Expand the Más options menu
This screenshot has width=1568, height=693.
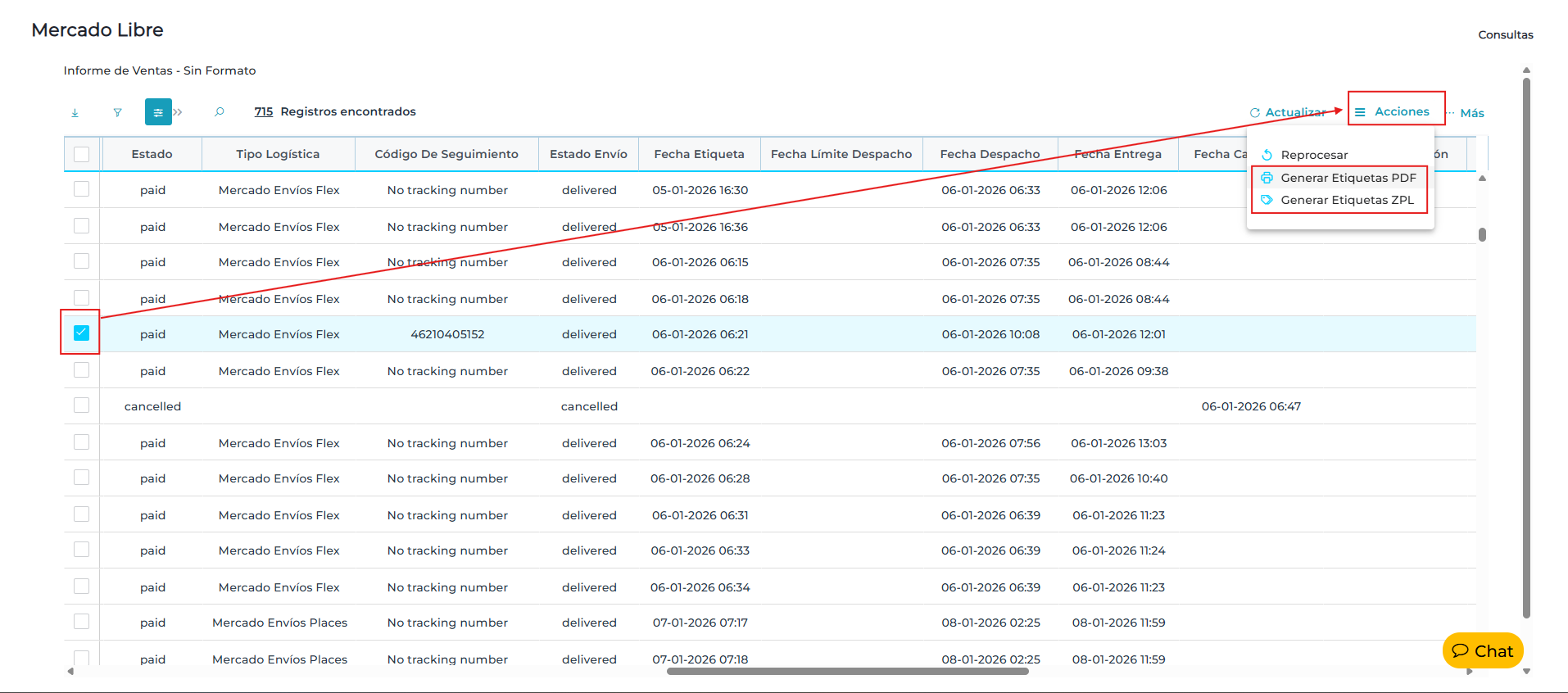pos(1471,113)
